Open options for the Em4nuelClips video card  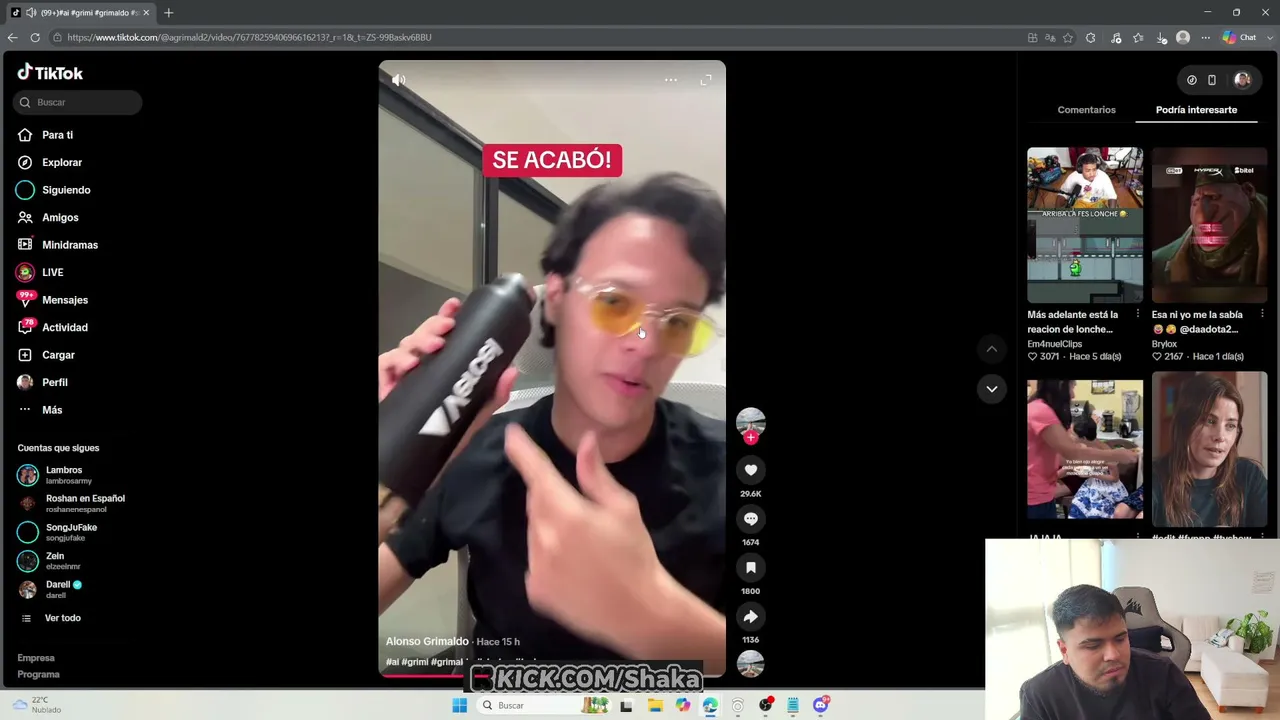[x=1137, y=314]
